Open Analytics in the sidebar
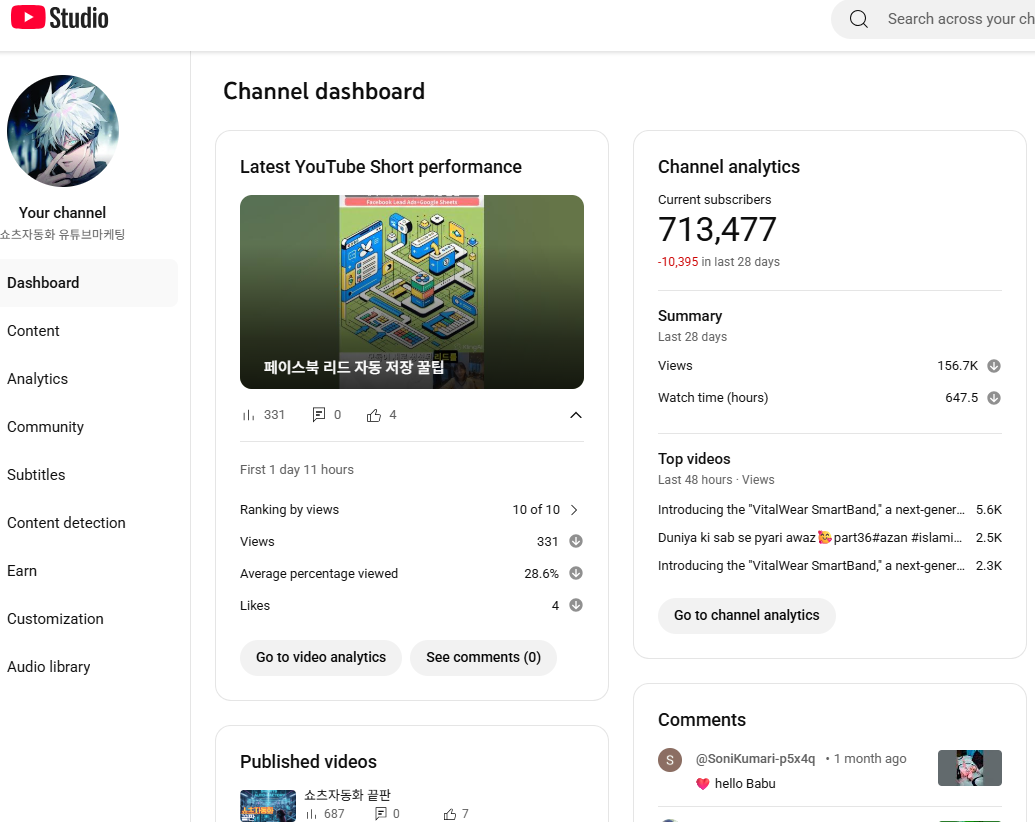 (x=38, y=379)
